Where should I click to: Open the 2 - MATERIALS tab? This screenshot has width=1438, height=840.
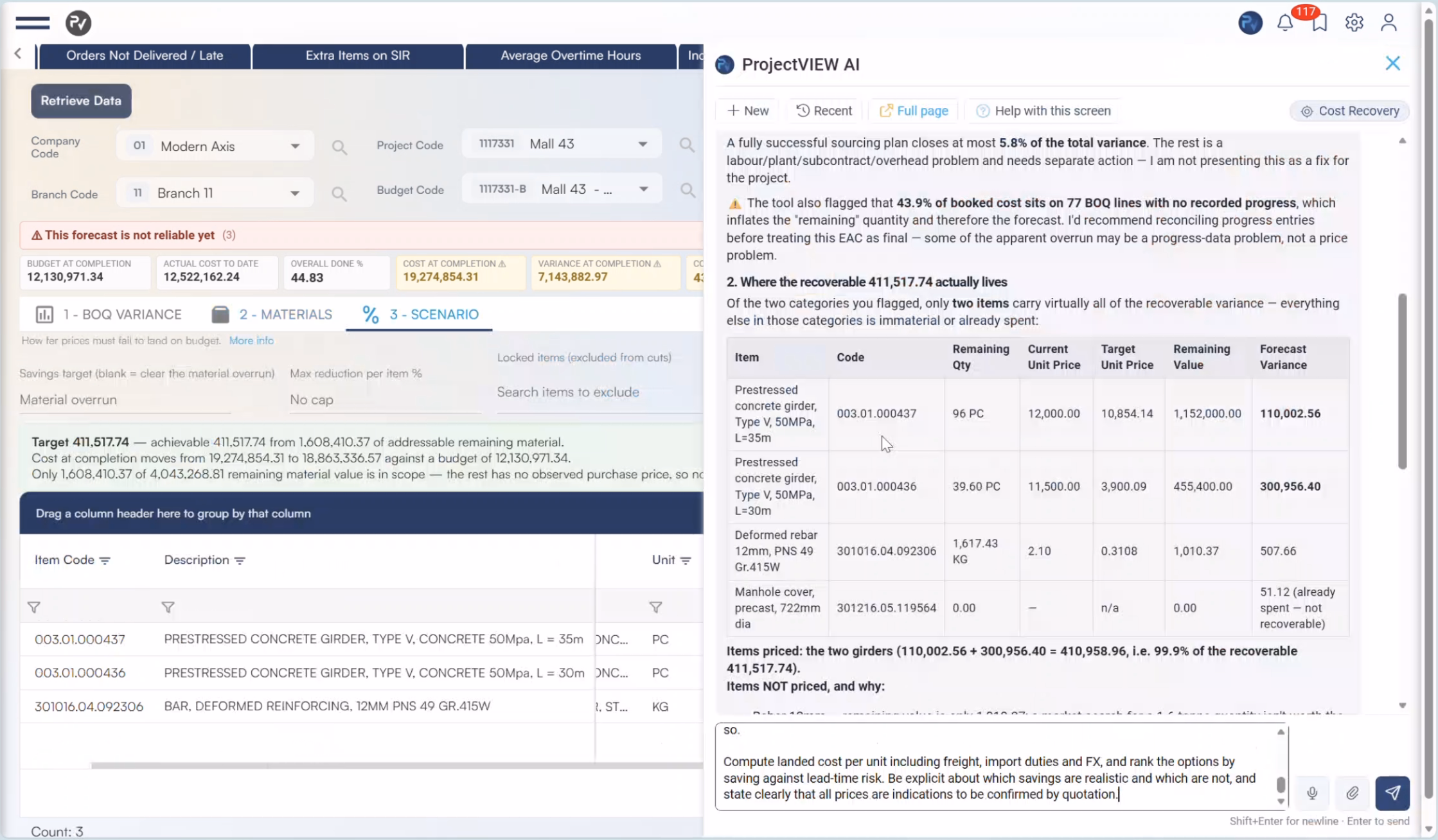272,314
